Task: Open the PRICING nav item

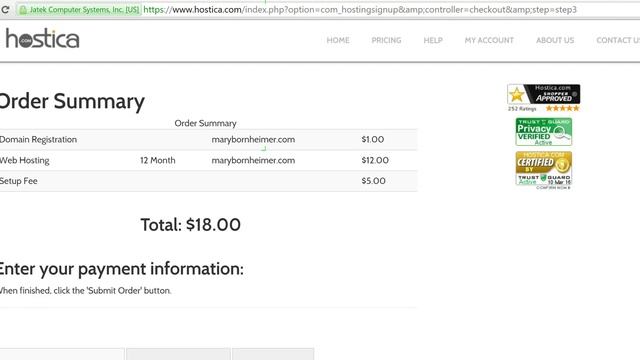Action: point(386,40)
